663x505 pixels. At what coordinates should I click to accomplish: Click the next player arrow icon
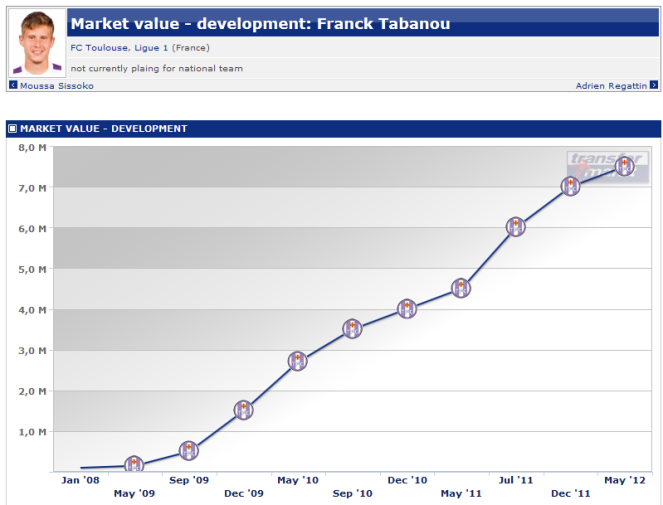pyautogui.click(x=654, y=85)
